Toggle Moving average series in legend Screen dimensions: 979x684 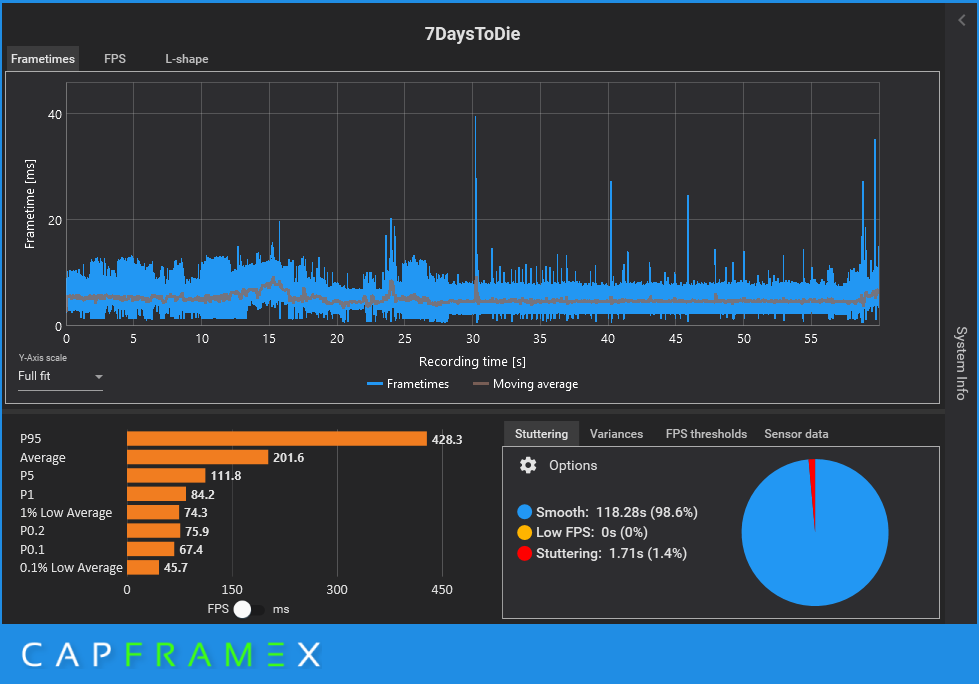525,384
